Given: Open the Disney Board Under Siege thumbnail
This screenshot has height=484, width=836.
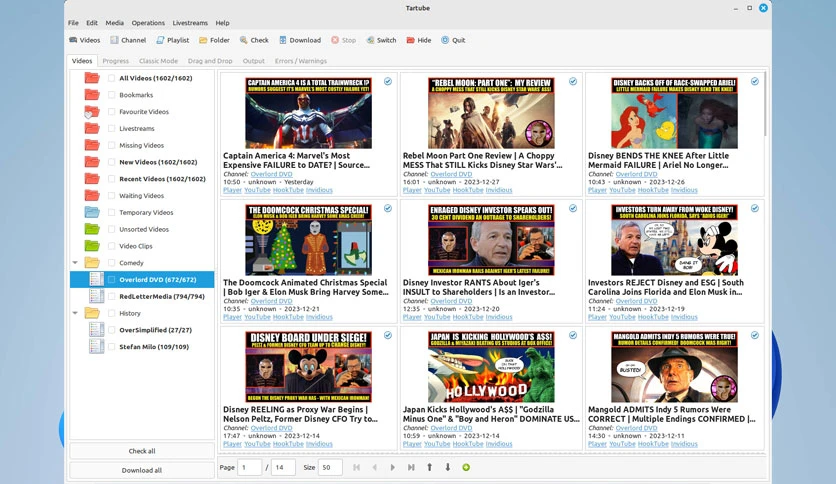Looking at the screenshot, I should tap(309, 367).
